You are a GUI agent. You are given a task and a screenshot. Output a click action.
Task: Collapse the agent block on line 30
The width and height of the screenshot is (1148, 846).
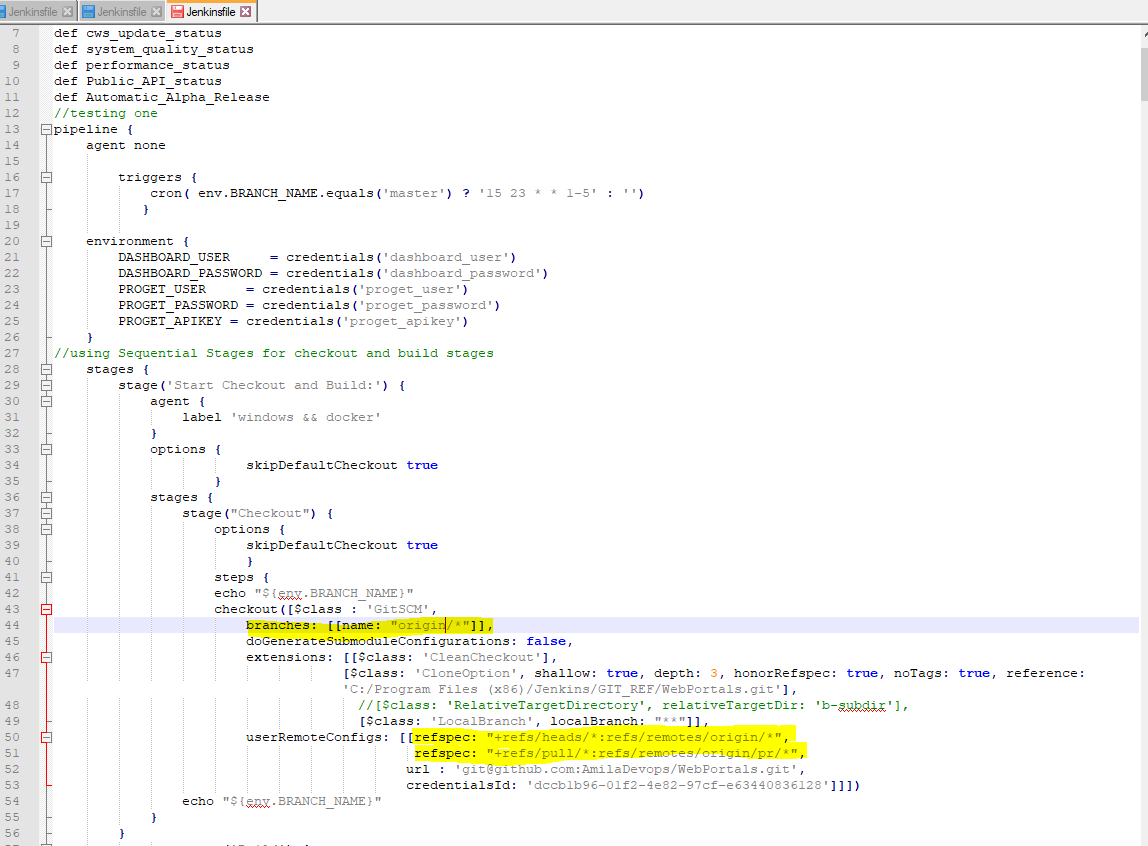coord(46,401)
